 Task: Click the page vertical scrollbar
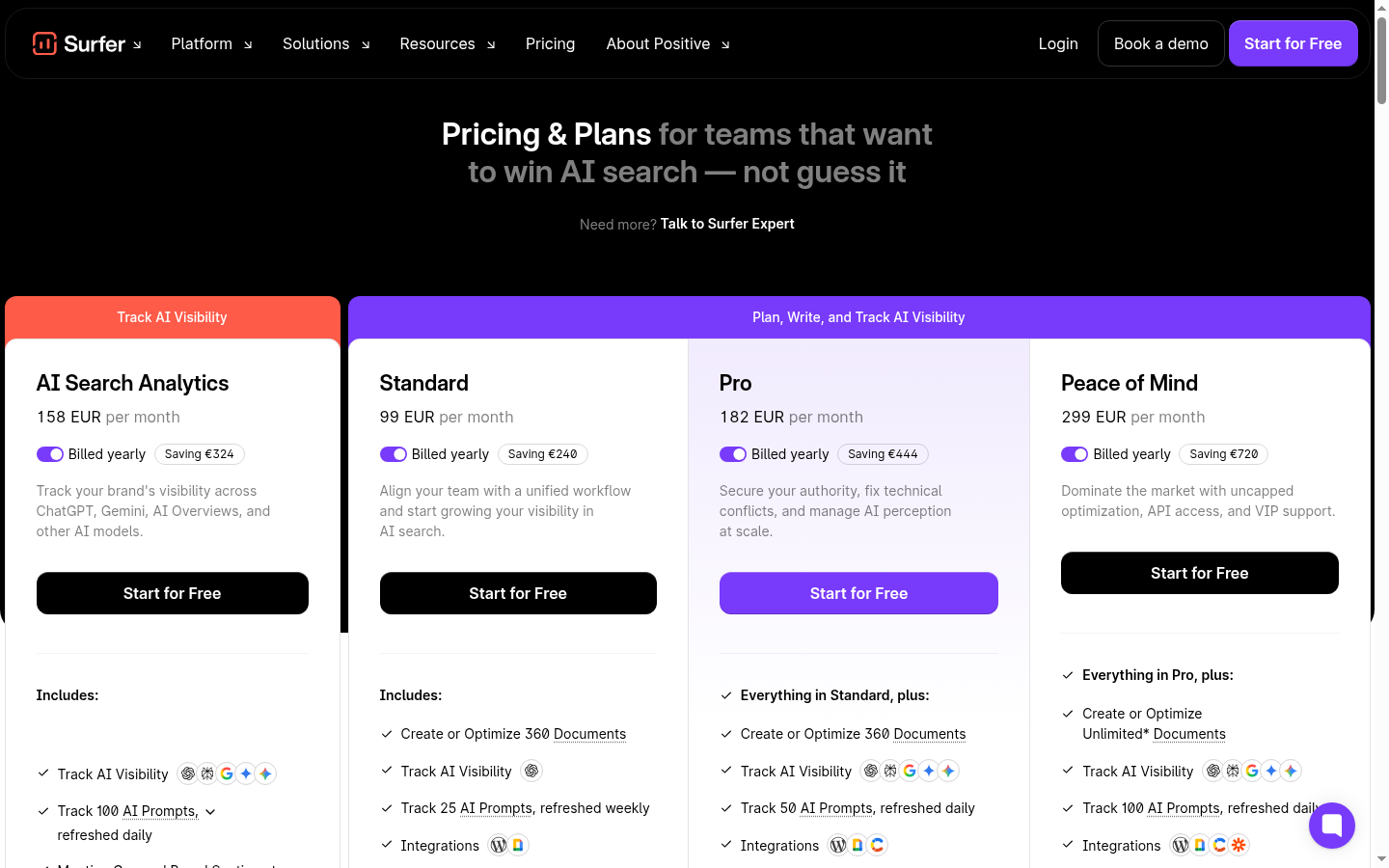pyautogui.click(x=1381, y=434)
